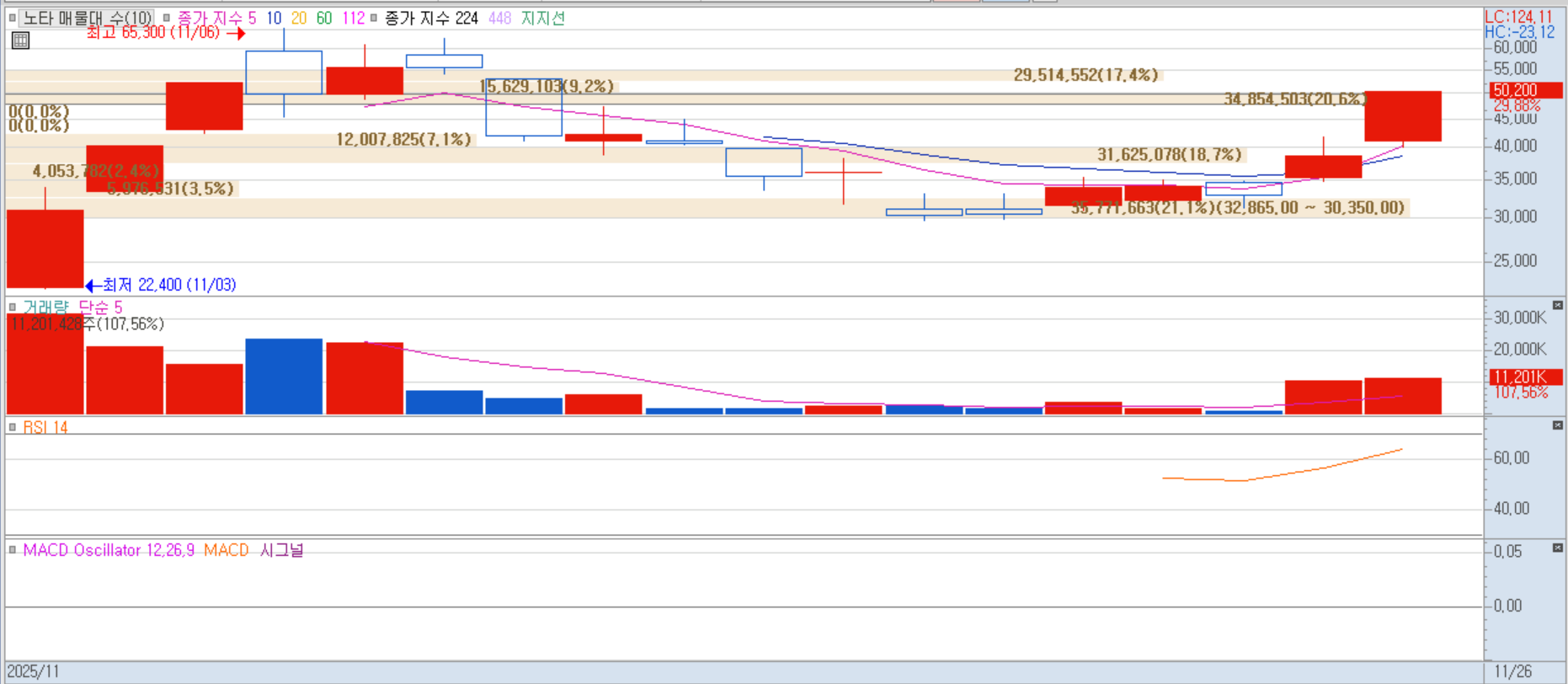The width and height of the screenshot is (1568, 684).
Task: Click the 11,201K volume tag on axis
Action: tap(1526, 377)
